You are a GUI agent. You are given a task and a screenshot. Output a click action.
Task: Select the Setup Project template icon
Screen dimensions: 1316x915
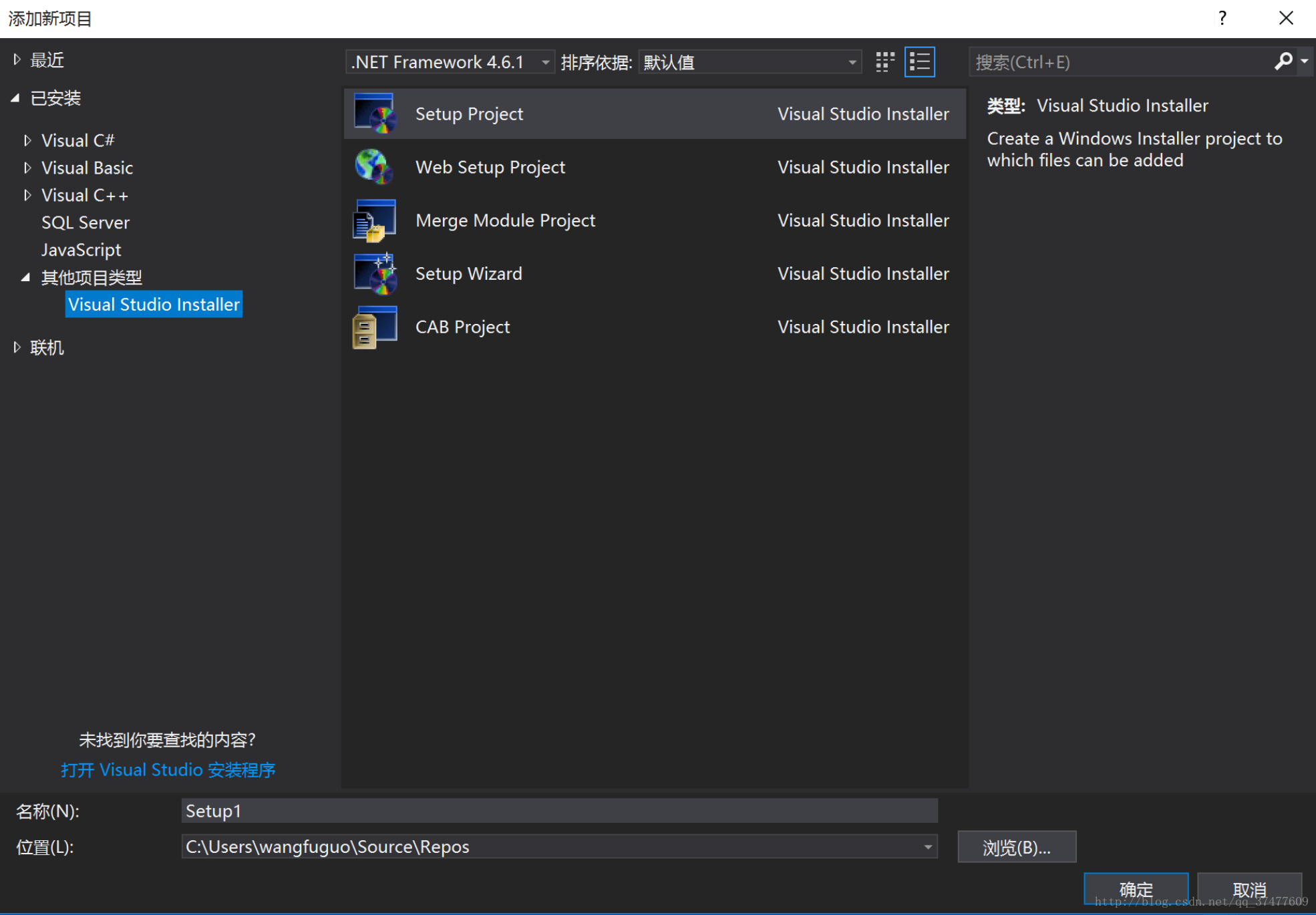click(375, 114)
